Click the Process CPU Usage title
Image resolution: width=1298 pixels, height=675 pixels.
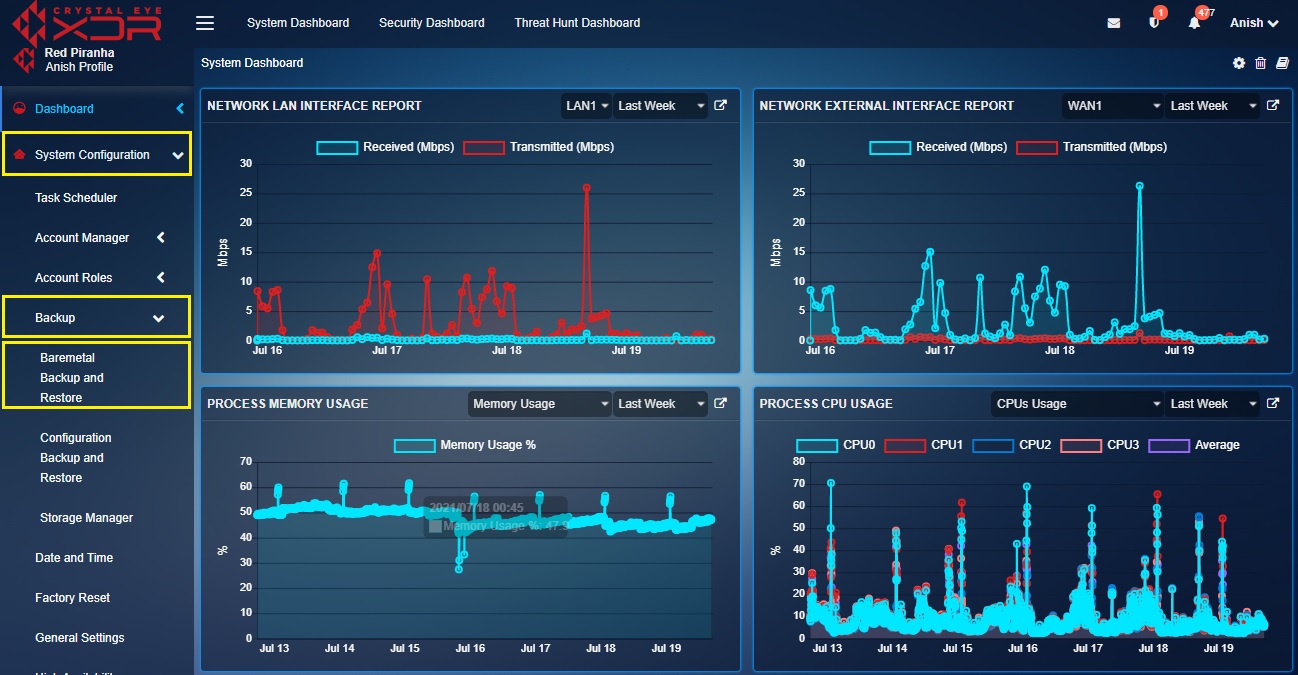[x=826, y=404]
